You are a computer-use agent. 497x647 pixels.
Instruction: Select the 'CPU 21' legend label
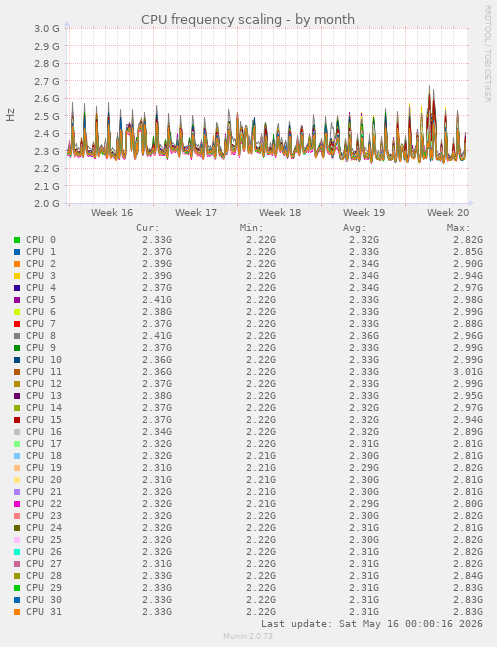(x=44, y=492)
